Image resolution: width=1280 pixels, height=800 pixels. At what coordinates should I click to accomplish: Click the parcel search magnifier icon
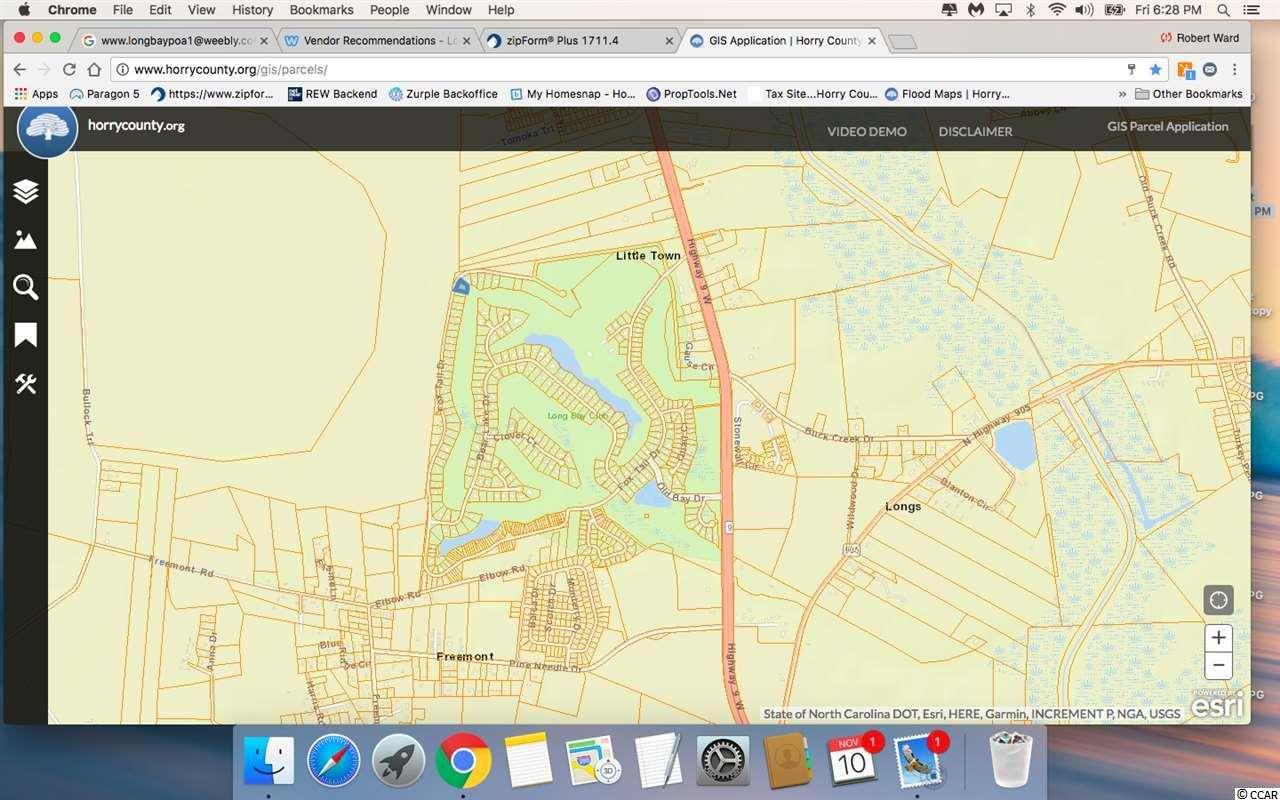[26, 288]
